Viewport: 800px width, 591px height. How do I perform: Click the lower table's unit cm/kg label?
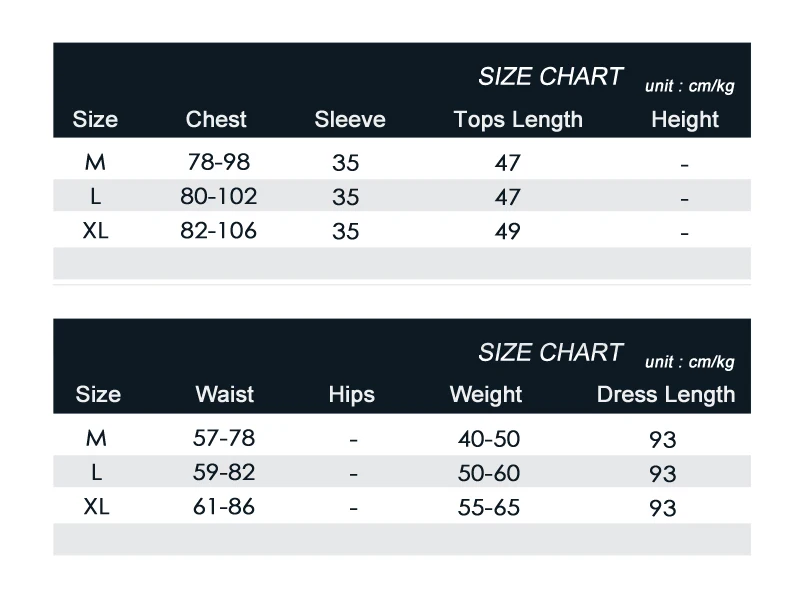[x=689, y=362]
